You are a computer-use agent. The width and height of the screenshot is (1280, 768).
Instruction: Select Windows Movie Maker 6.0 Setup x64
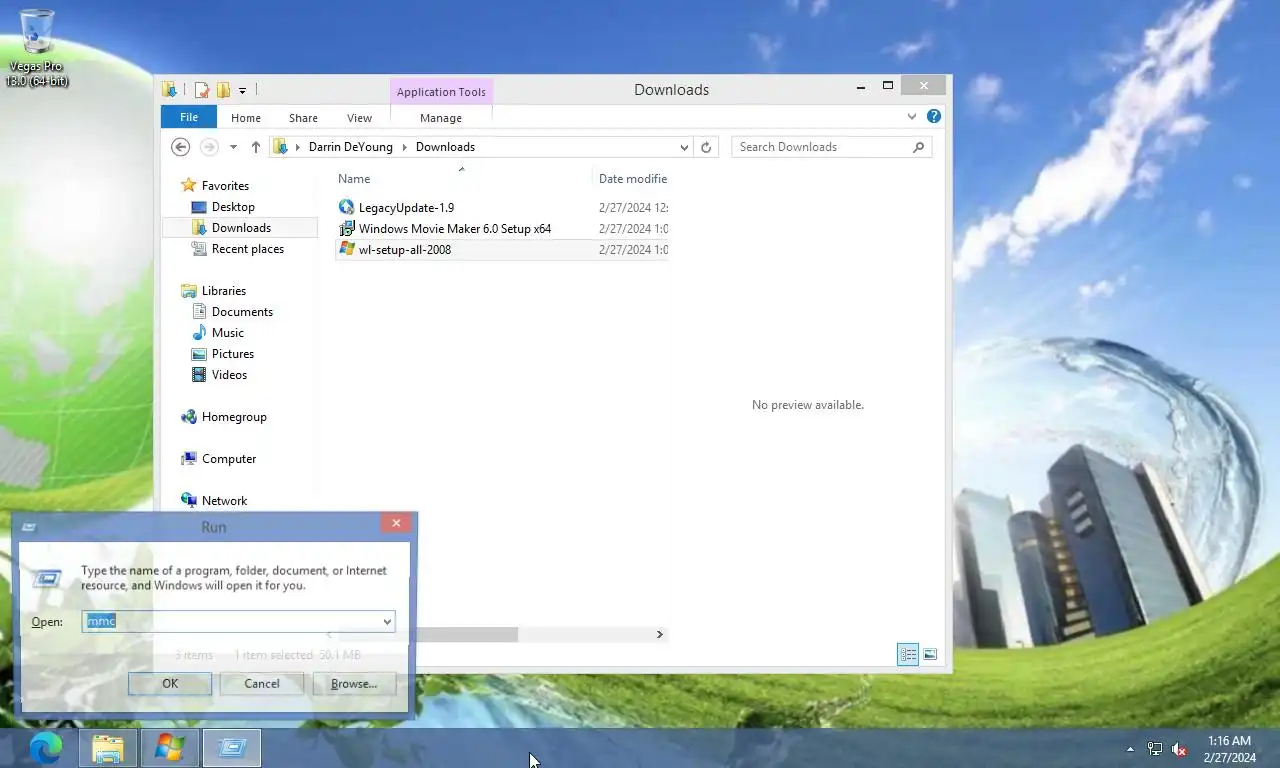[x=455, y=229]
